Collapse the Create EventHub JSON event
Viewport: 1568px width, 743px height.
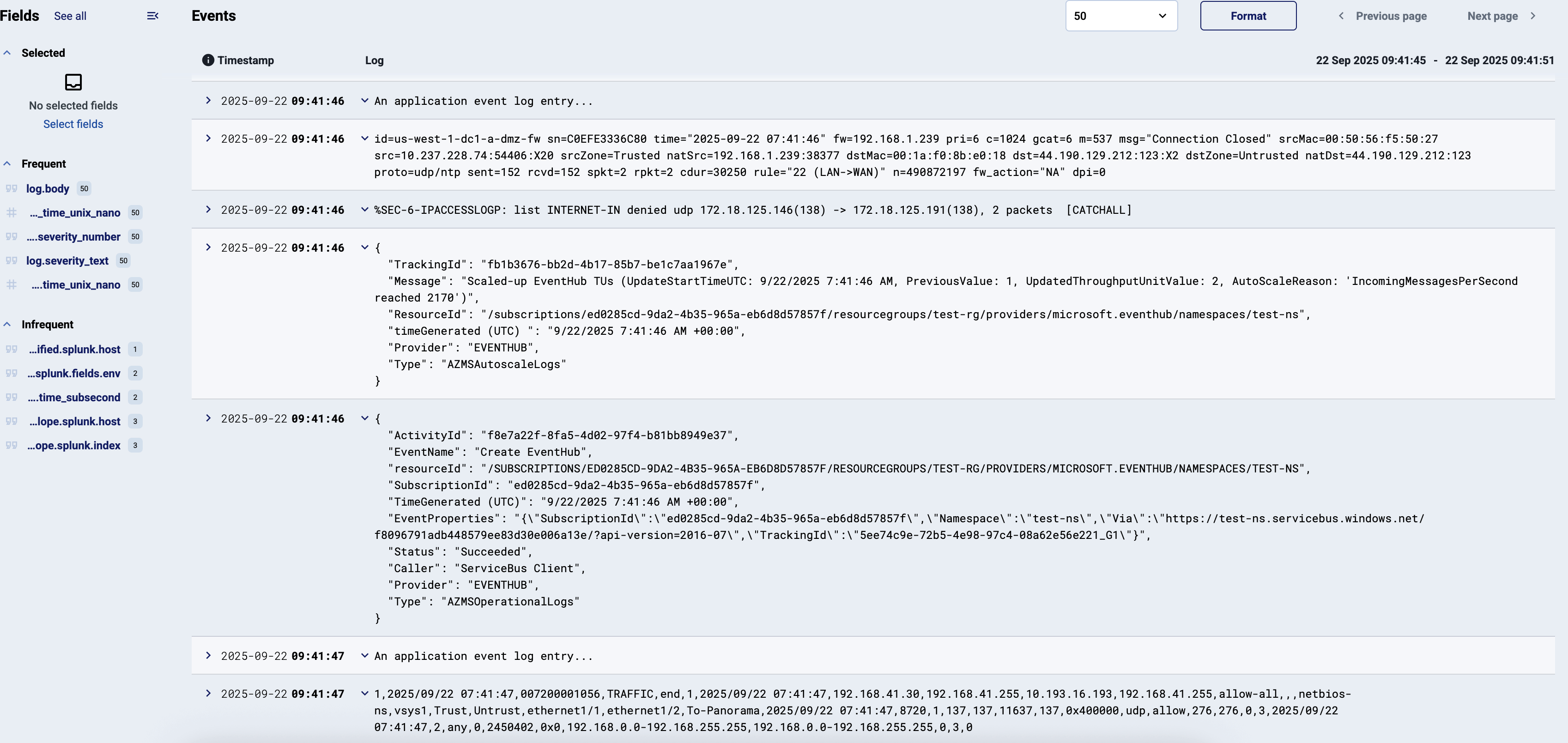pyautogui.click(x=364, y=418)
